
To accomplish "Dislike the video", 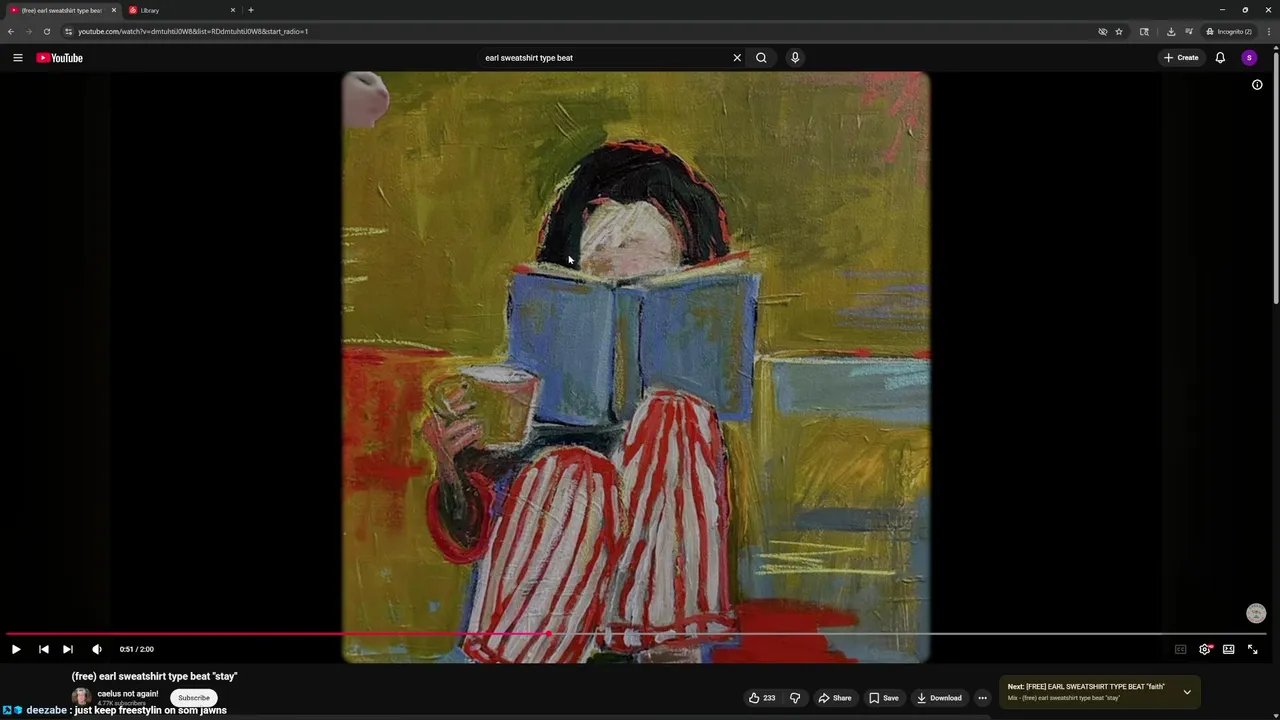I will (795, 698).
